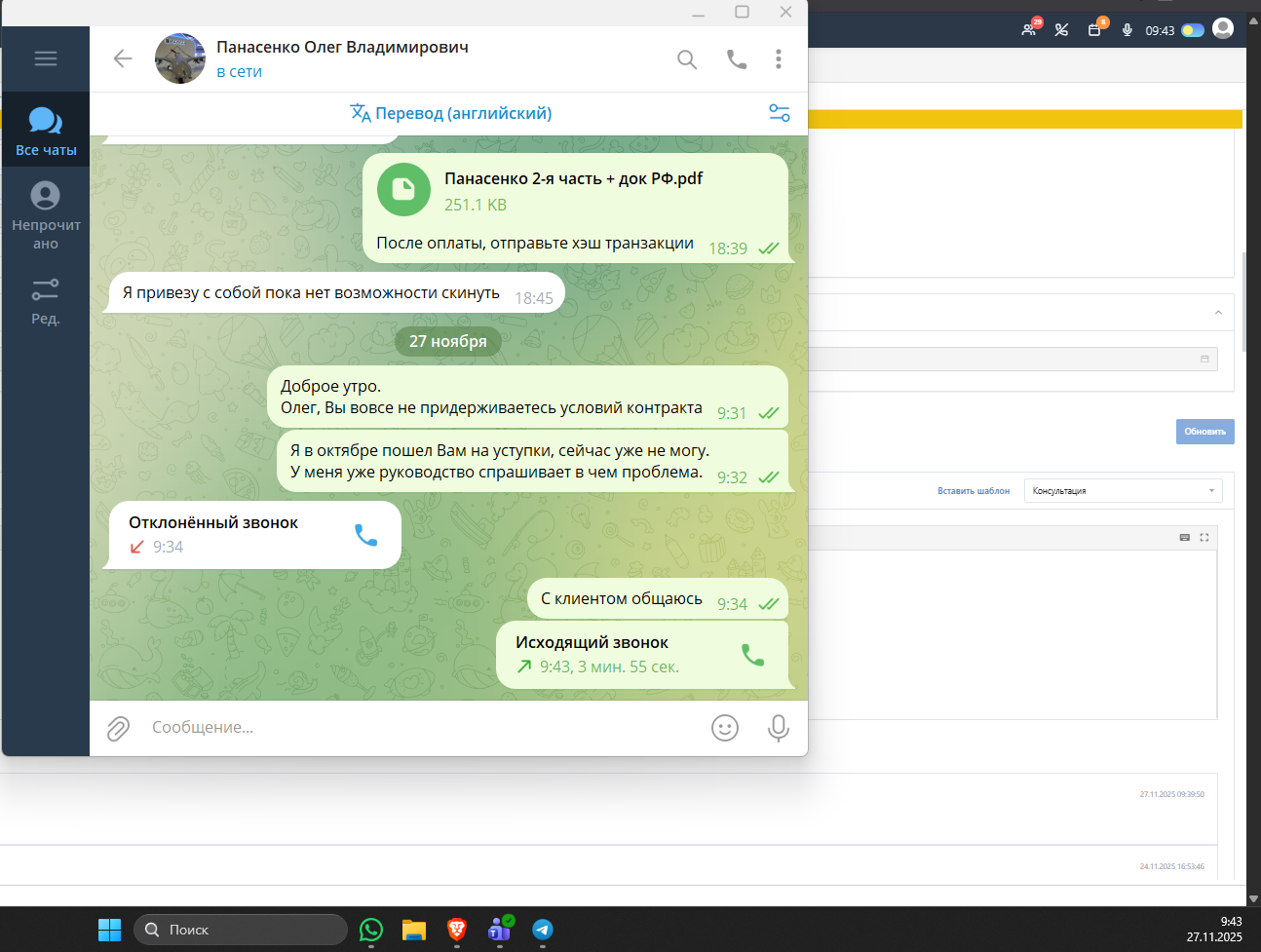Open the Ред. folder editor
Image resolution: width=1261 pixels, height=952 pixels.
coord(46,300)
